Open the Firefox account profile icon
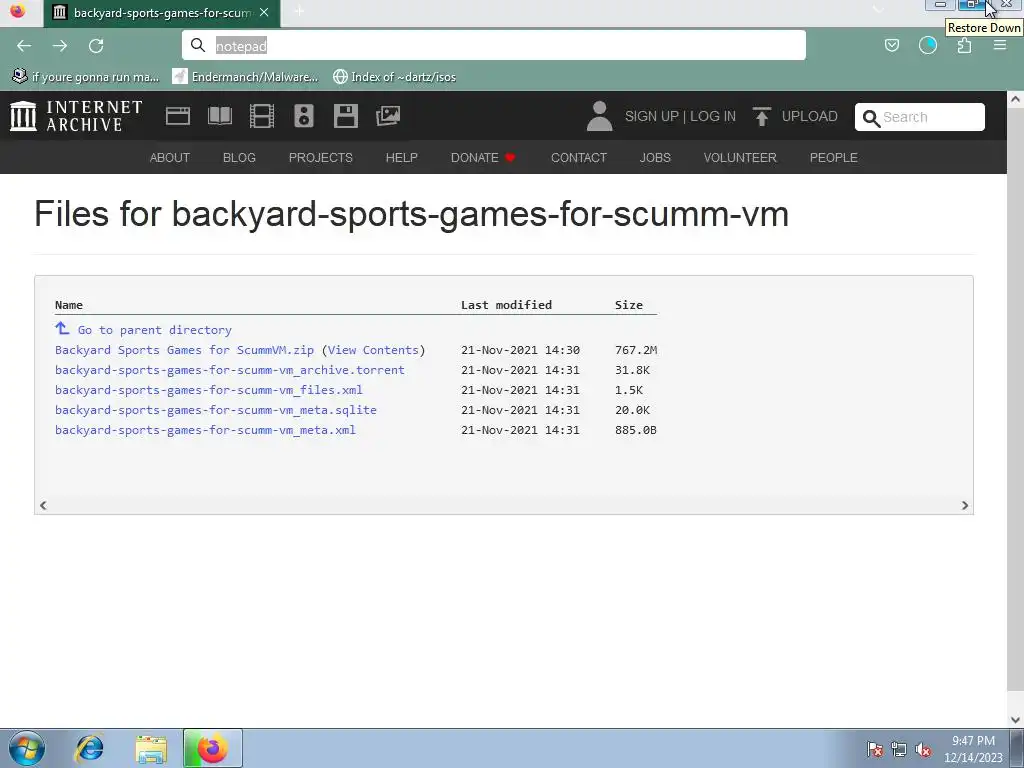Image resolution: width=1024 pixels, height=768 pixels. tap(927, 45)
